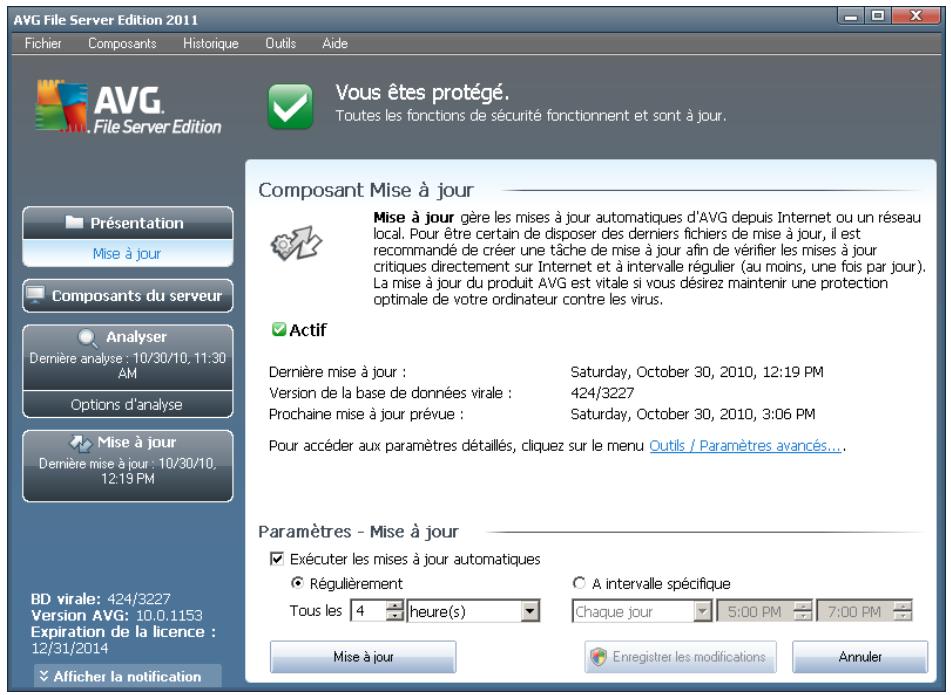Click Enregistrer les modifications button
Screen dimensions: 951x695
click(x=680, y=657)
